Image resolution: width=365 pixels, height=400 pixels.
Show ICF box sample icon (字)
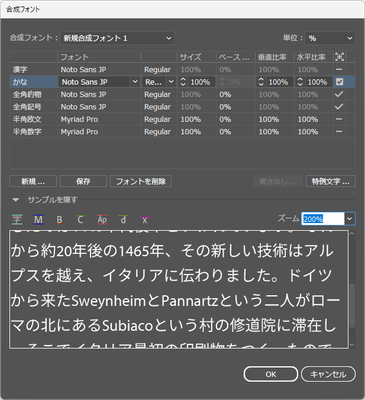pyautogui.click(x=17, y=219)
